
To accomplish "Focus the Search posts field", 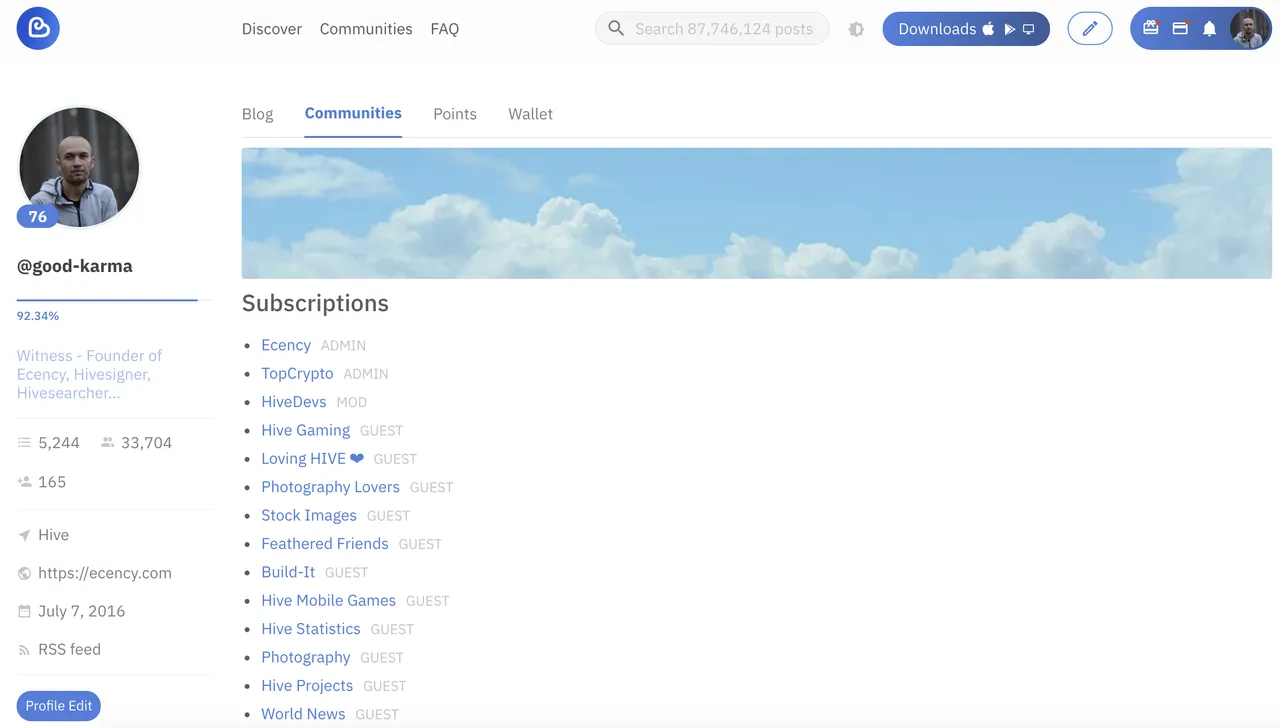I will 712,29.
